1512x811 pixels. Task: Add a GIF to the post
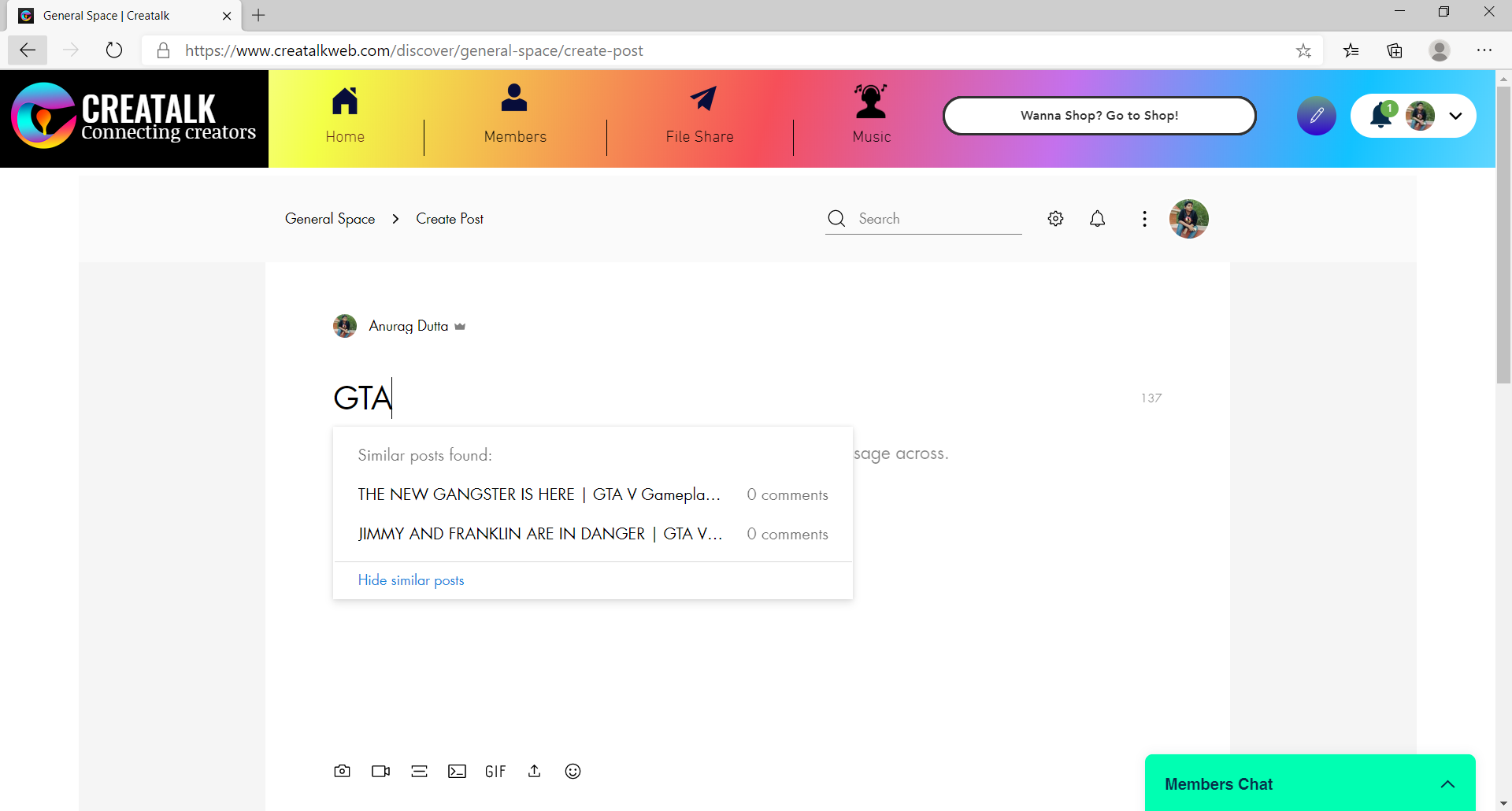pos(495,772)
